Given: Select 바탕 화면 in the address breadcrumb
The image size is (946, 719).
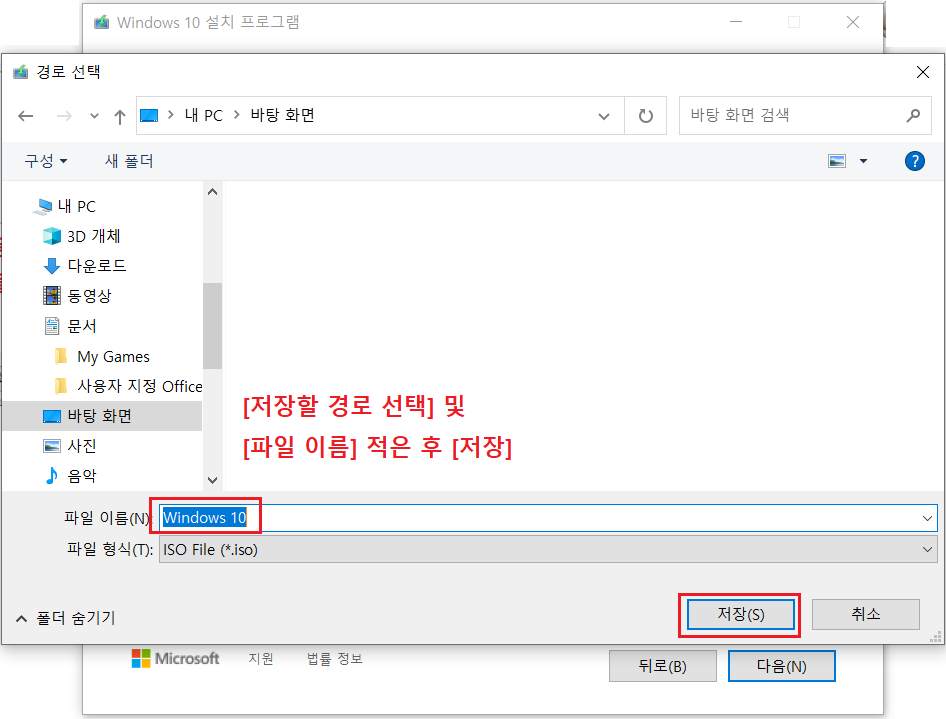Looking at the screenshot, I should (282, 115).
